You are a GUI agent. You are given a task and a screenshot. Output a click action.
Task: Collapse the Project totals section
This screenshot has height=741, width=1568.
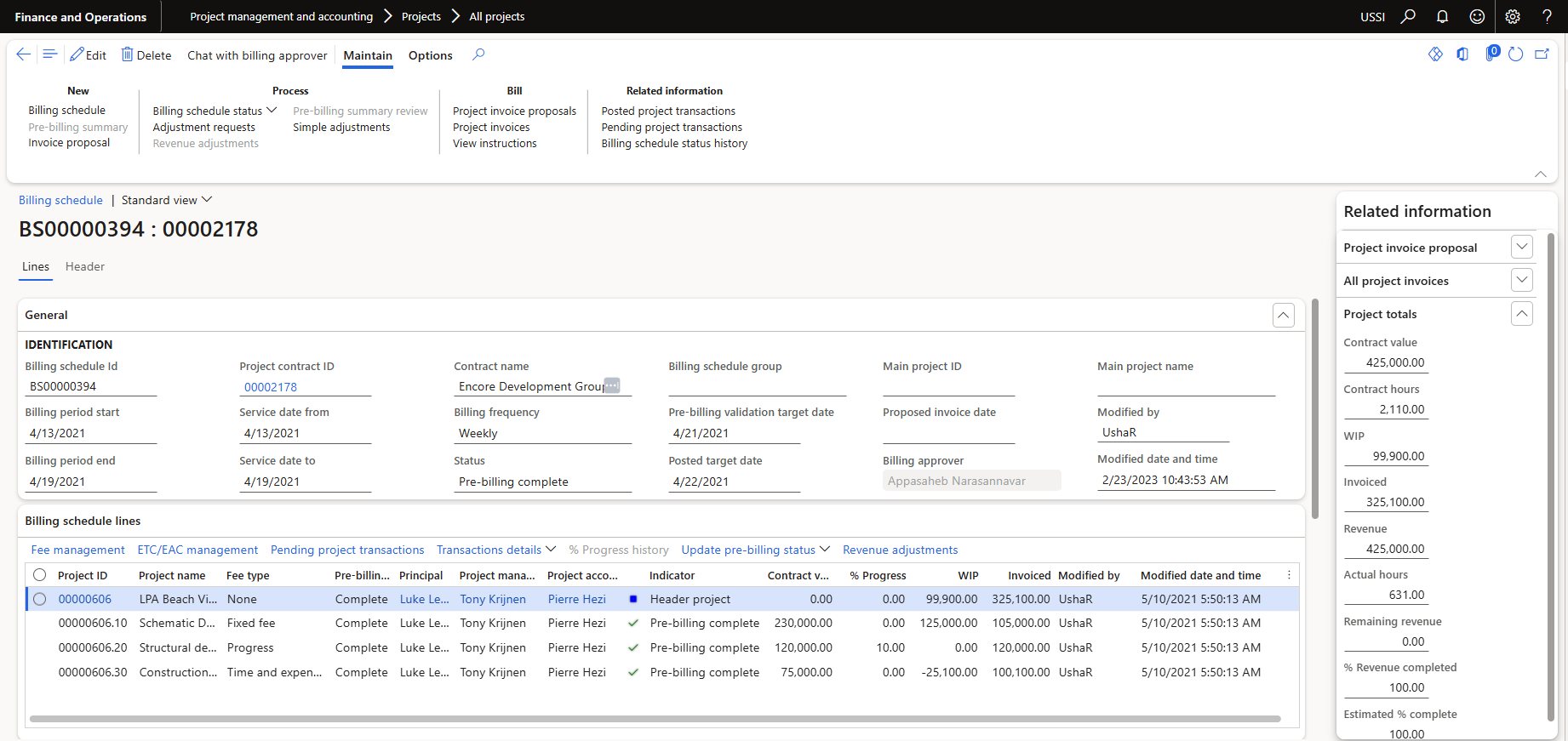click(x=1521, y=313)
